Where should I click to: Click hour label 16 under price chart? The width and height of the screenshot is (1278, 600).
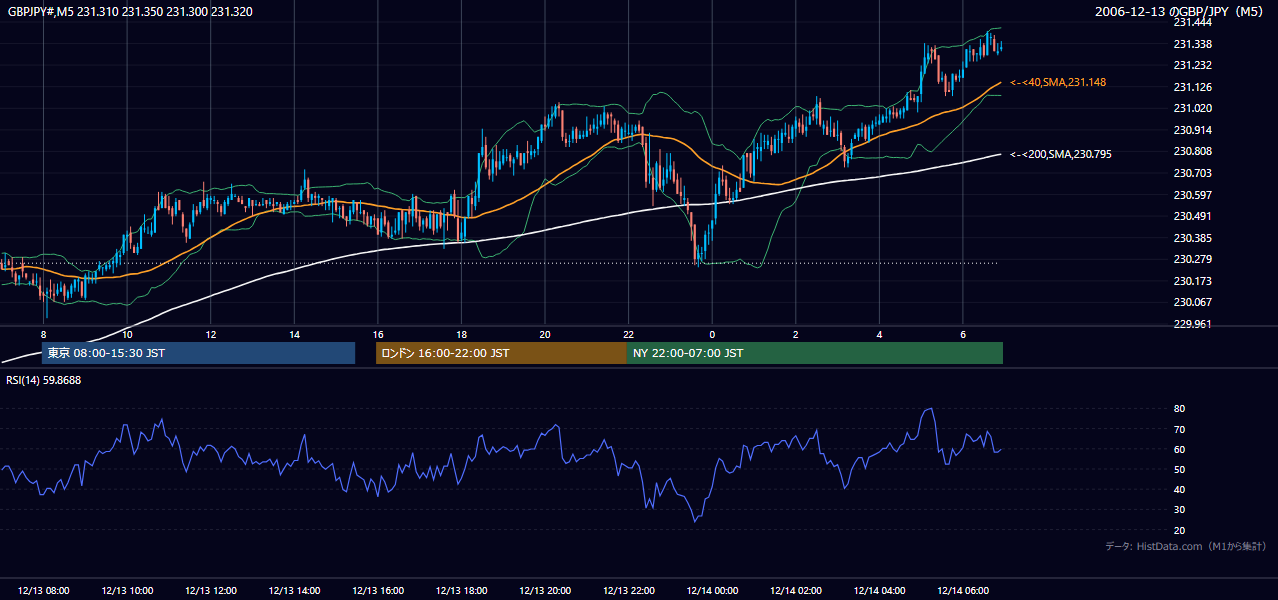(x=378, y=334)
